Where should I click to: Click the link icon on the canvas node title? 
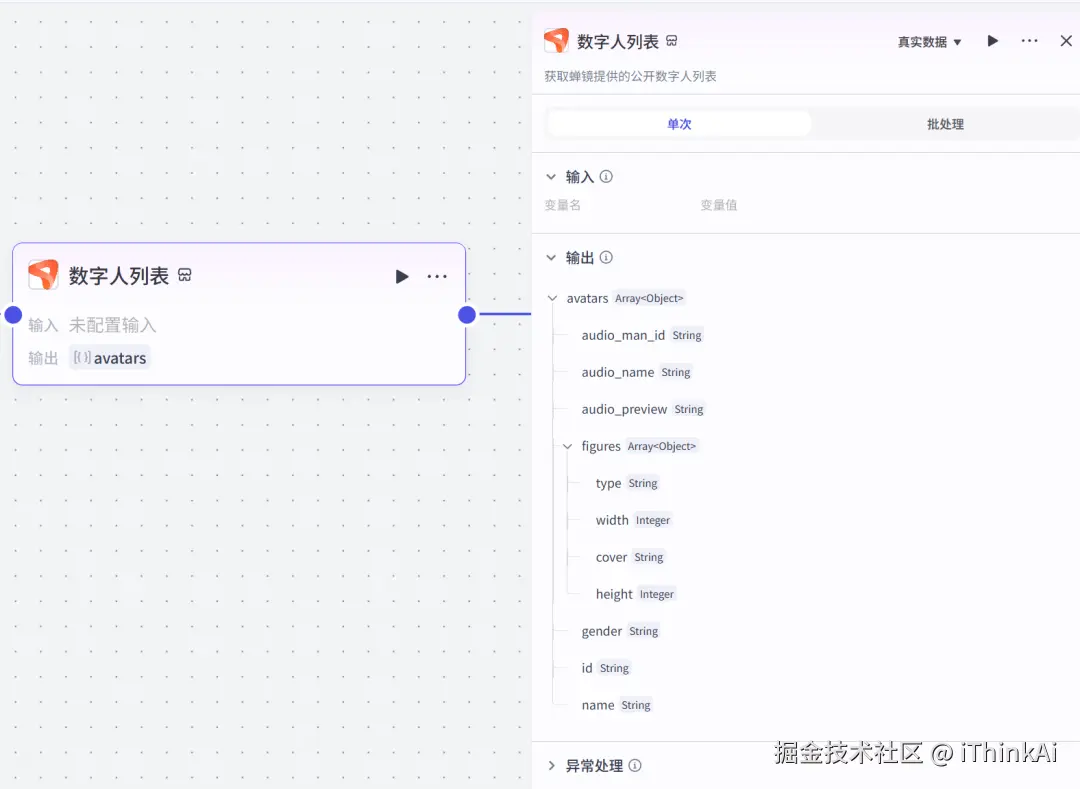click(184, 274)
